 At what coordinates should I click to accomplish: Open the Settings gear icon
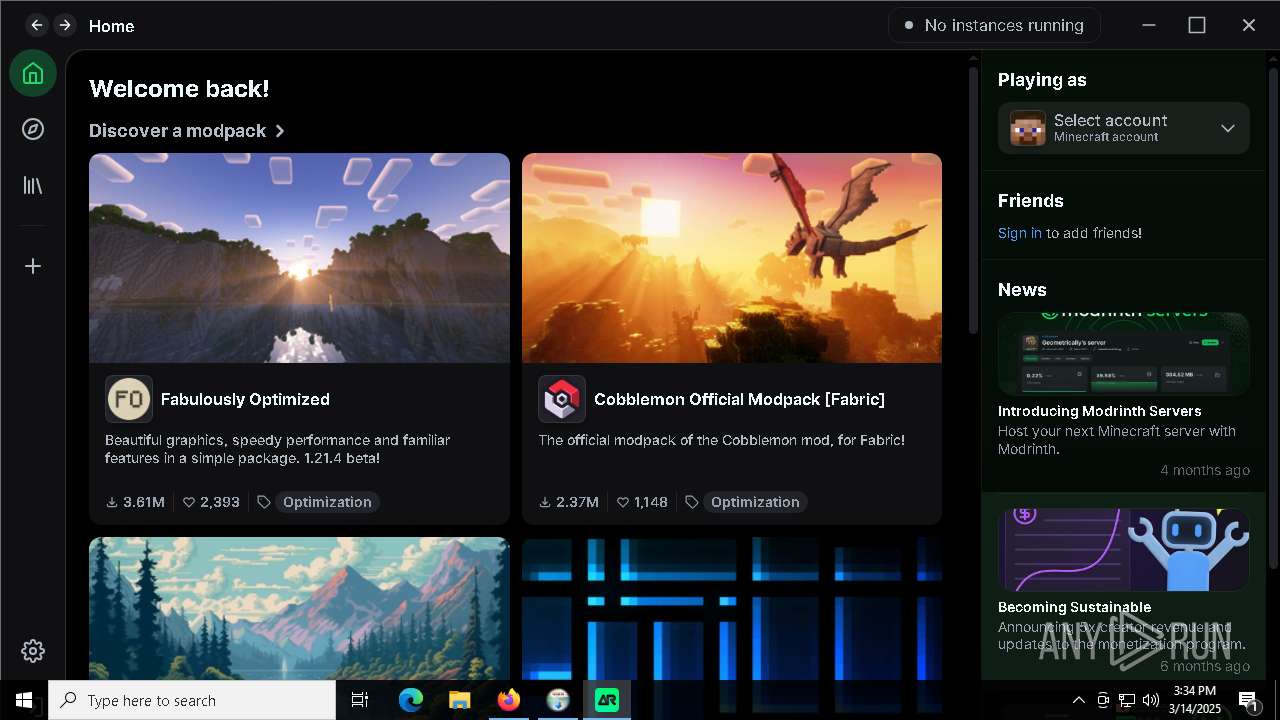33,651
